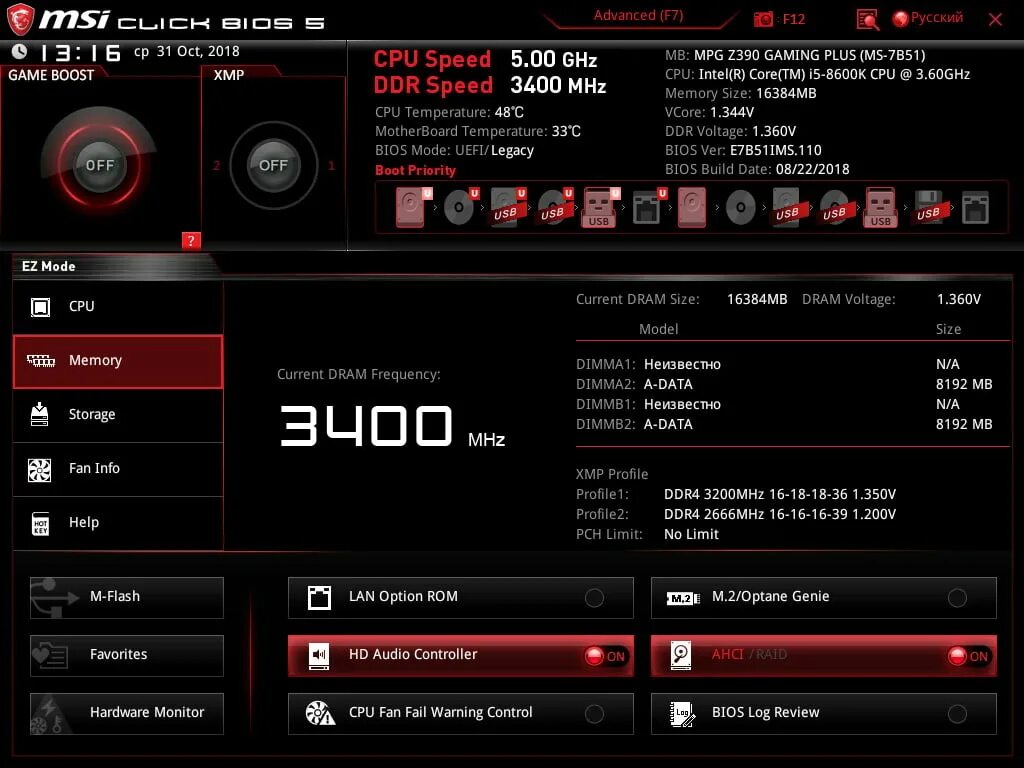Open the CPU section
Image resolution: width=1024 pixels, height=768 pixels.
point(118,307)
